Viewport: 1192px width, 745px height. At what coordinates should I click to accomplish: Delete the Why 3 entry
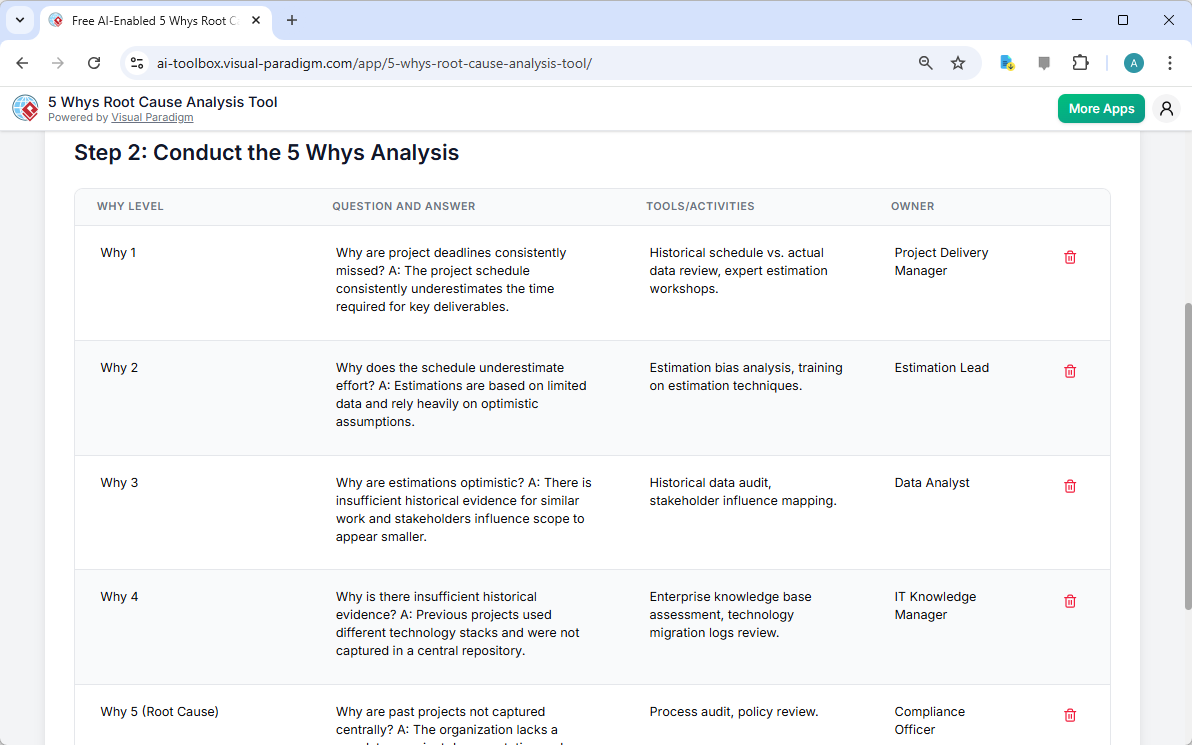tap(1069, 486)
